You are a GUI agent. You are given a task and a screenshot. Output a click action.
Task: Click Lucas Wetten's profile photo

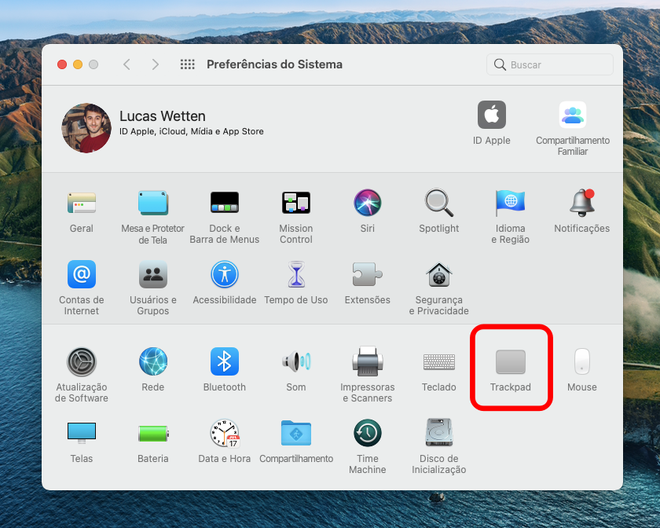(87, 128)
